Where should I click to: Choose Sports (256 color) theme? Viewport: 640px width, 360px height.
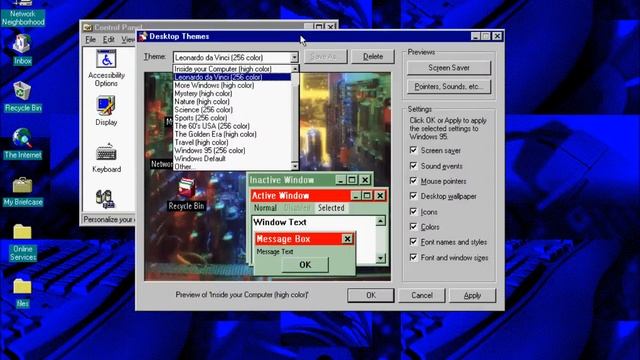[232, 118]
